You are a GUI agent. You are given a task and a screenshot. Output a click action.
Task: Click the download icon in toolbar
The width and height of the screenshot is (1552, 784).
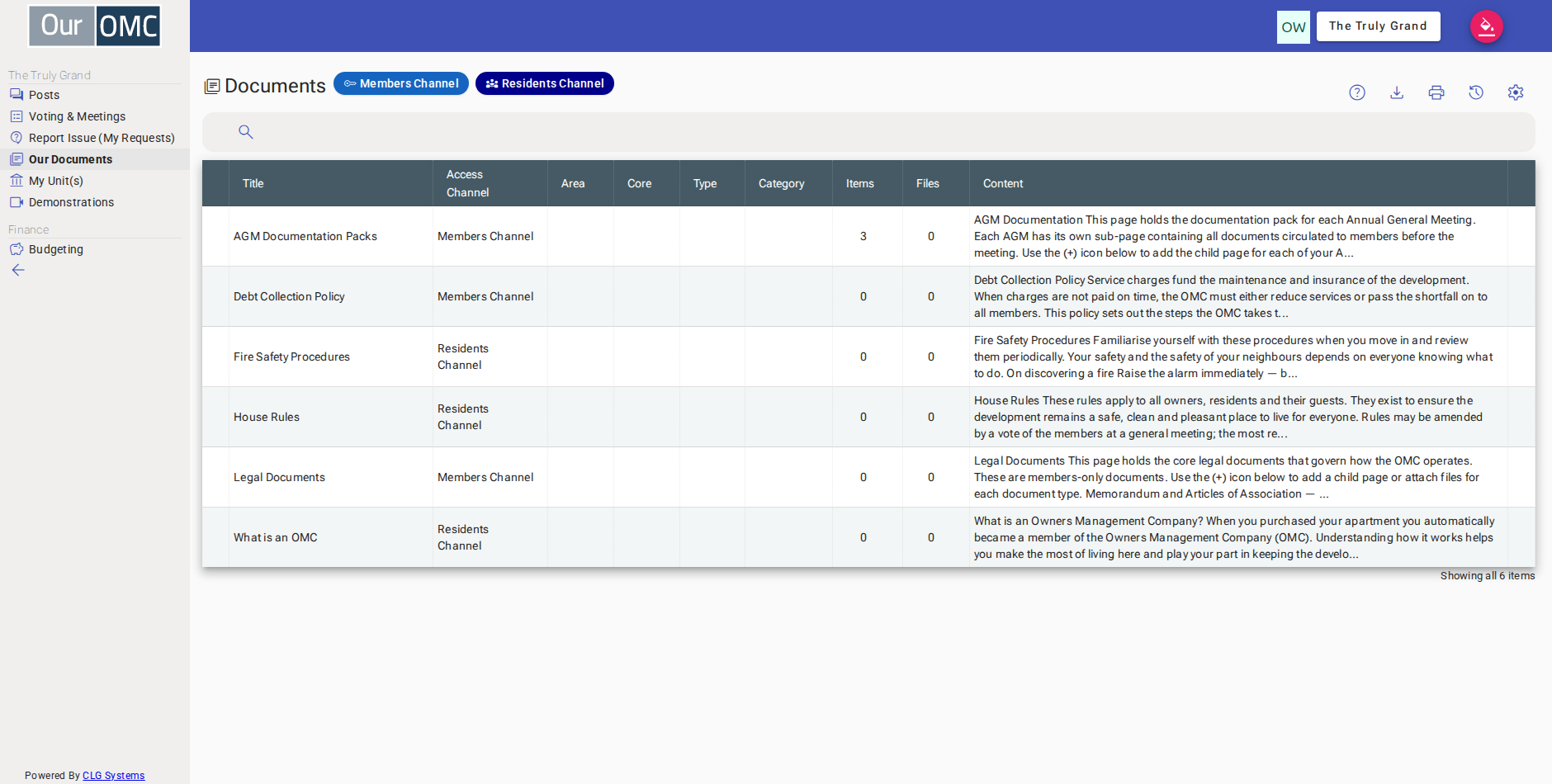point(1397,92)
